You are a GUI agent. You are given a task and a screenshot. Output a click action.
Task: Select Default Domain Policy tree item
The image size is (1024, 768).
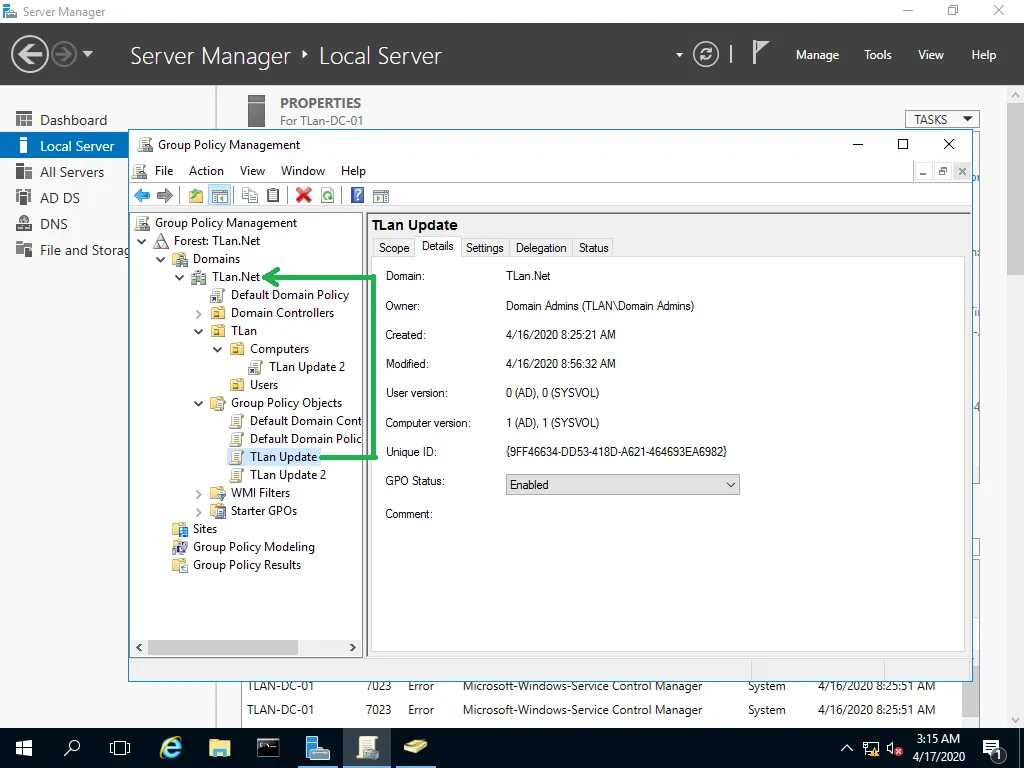click(x=289, y=295)
